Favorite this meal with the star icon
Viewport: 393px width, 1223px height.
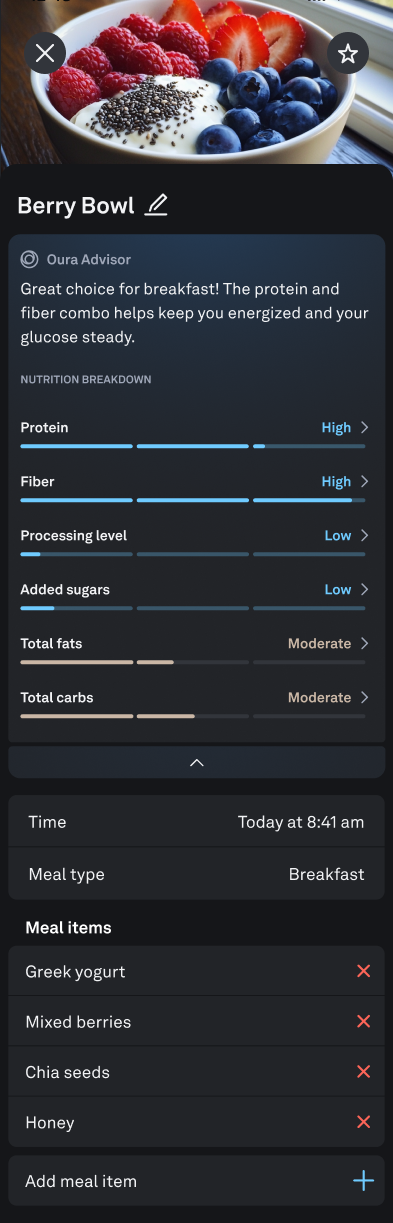click(347, 54)
